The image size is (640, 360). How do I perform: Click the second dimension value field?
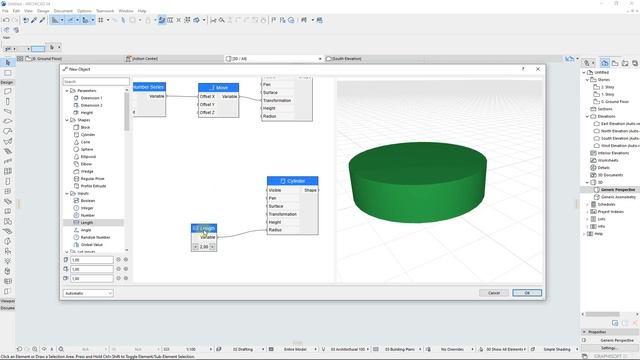click(x=91, y=269)
